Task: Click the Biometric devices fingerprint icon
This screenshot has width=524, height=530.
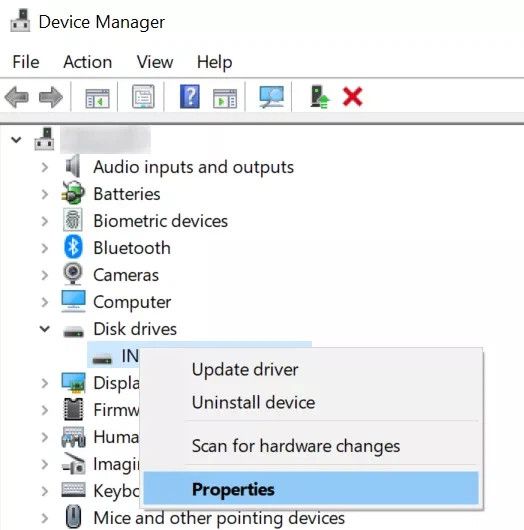Action: tap(73, 220)
